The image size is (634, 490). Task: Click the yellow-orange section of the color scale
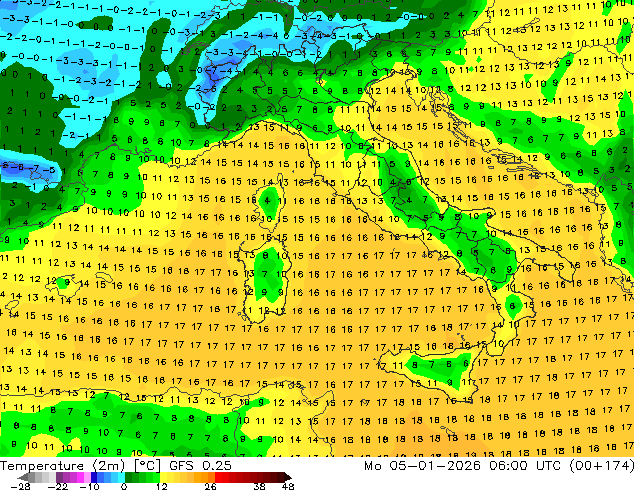pos(187,477)
